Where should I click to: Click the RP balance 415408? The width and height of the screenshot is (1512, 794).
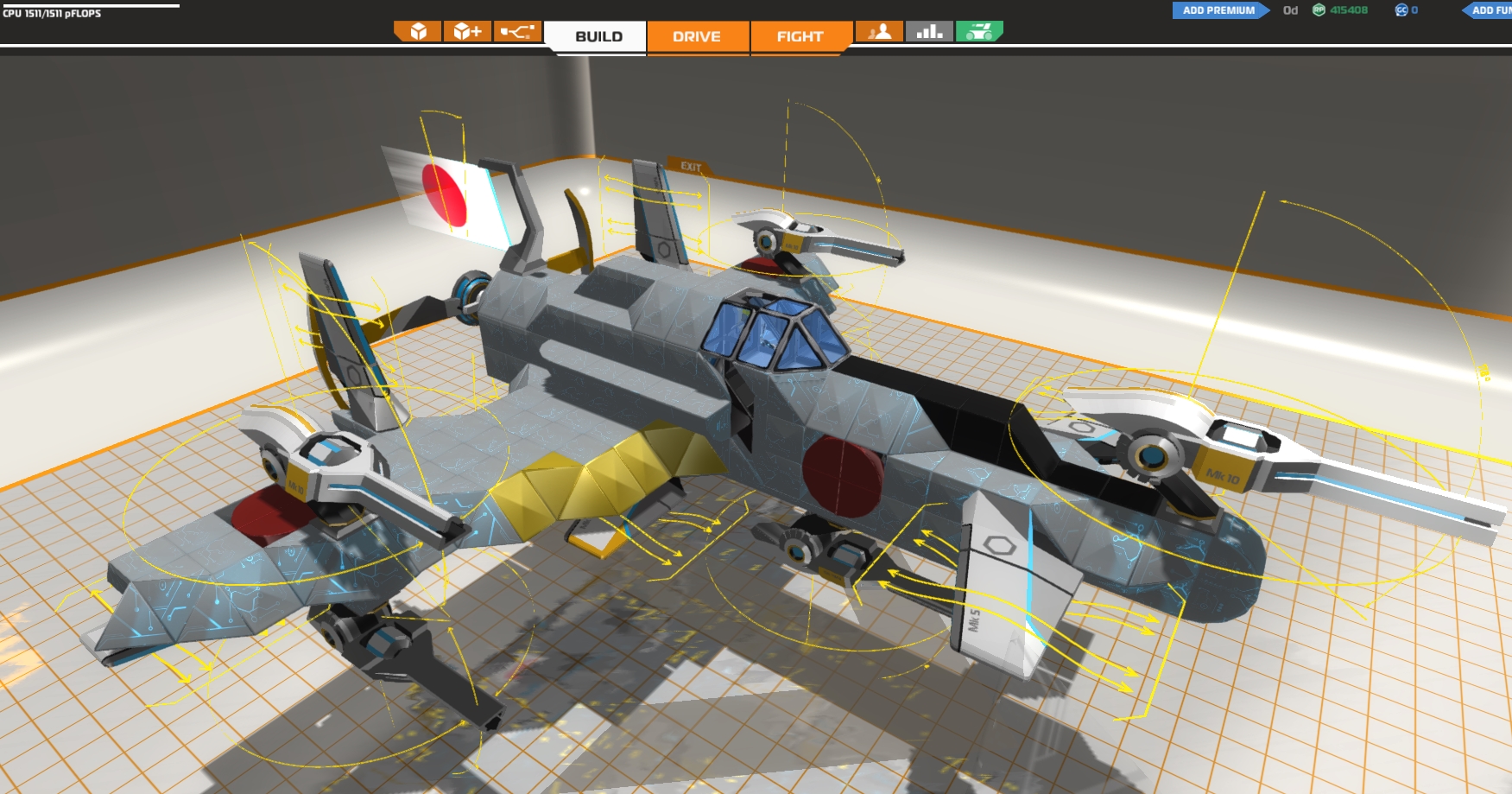[1349, 10]
